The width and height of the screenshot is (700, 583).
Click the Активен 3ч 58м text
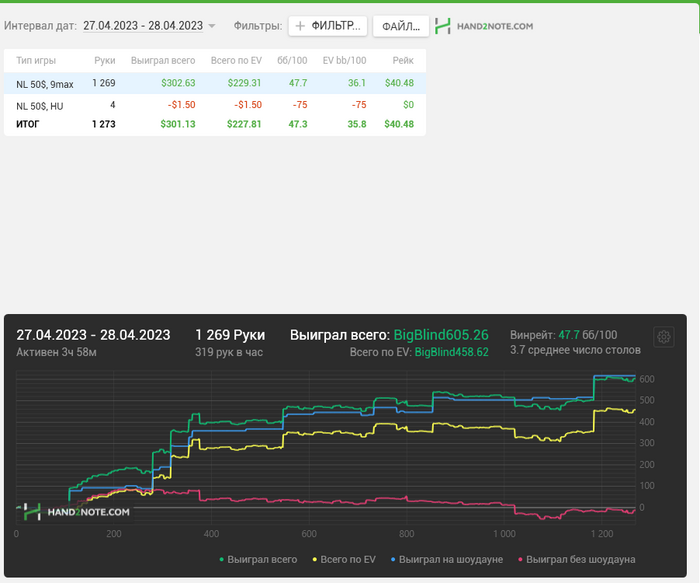(56, 352)
